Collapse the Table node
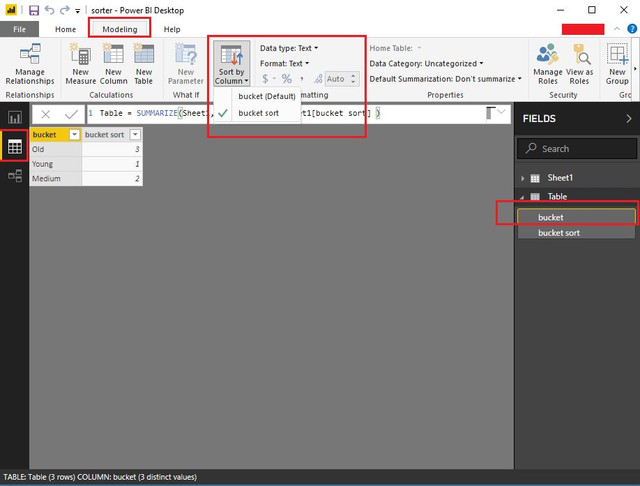Screen dimensions: 640x486 pyautogui.click(x=522, y=197)
